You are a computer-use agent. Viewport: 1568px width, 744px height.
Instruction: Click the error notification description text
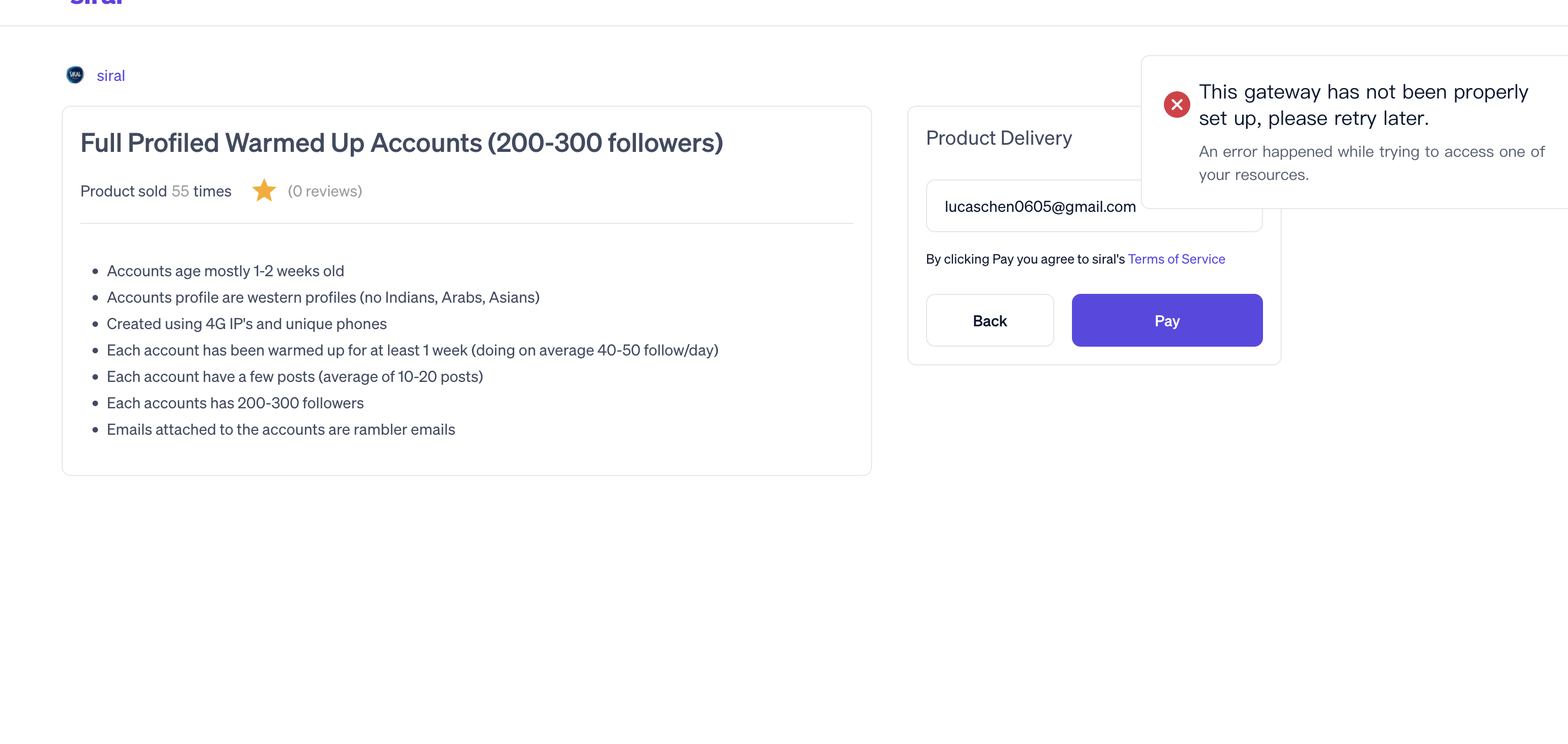point(1371,163)
